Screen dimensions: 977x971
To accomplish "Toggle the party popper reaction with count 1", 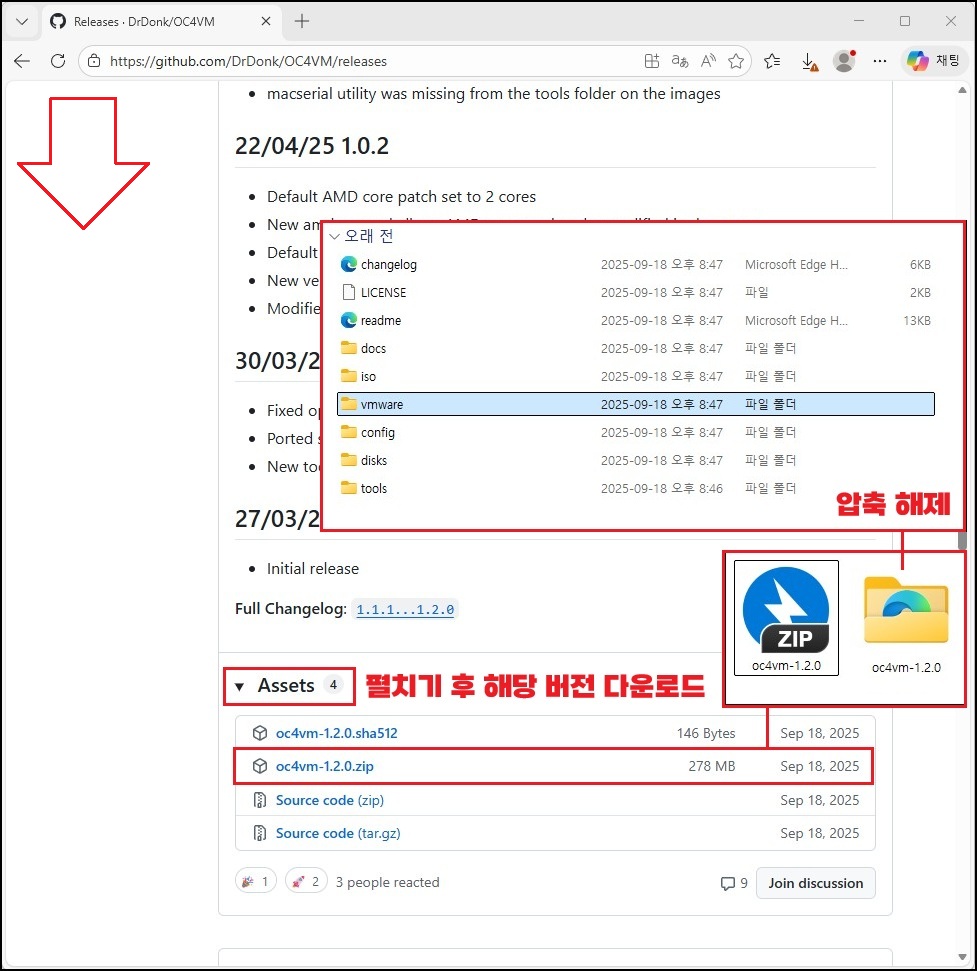I will coord(255,882).
